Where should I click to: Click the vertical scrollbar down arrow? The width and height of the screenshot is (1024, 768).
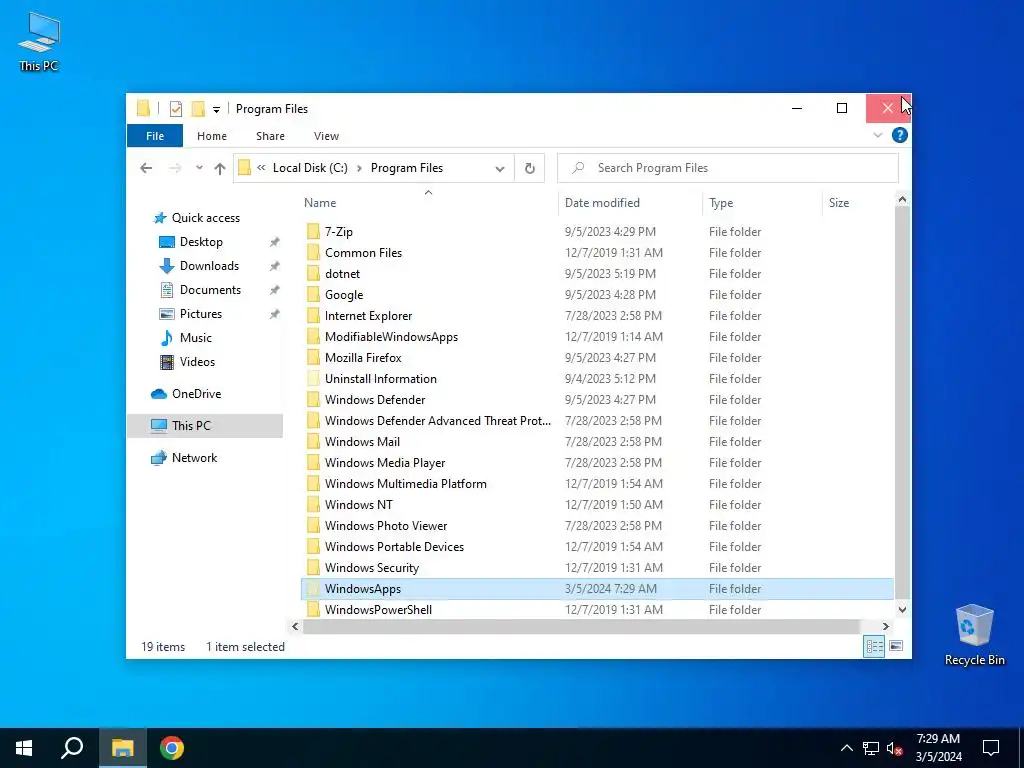pos(902,610)
